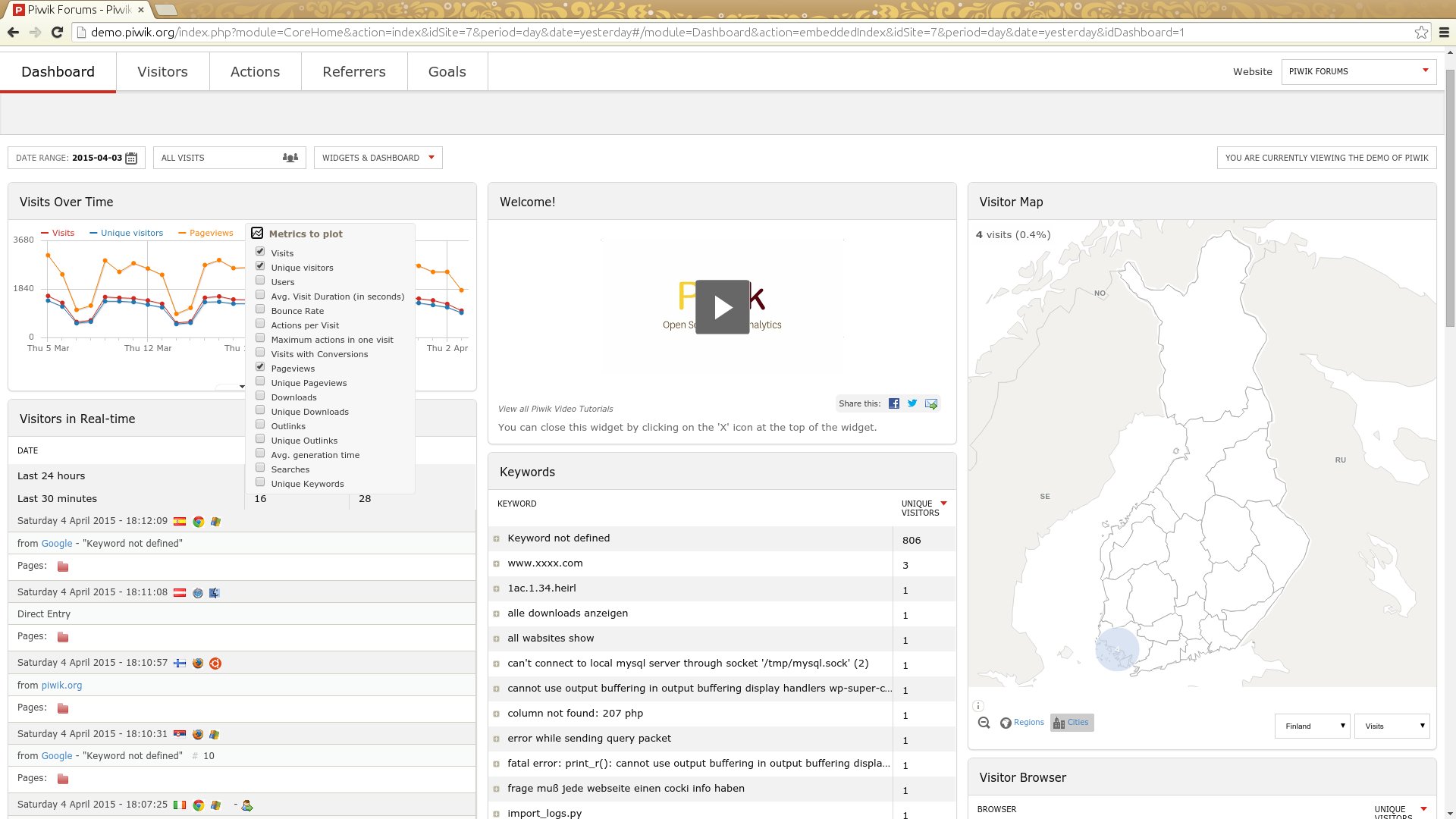Switch Visitor Map to Regions view
This screenshot has height=819, width=1456.
pos(1021,723)
